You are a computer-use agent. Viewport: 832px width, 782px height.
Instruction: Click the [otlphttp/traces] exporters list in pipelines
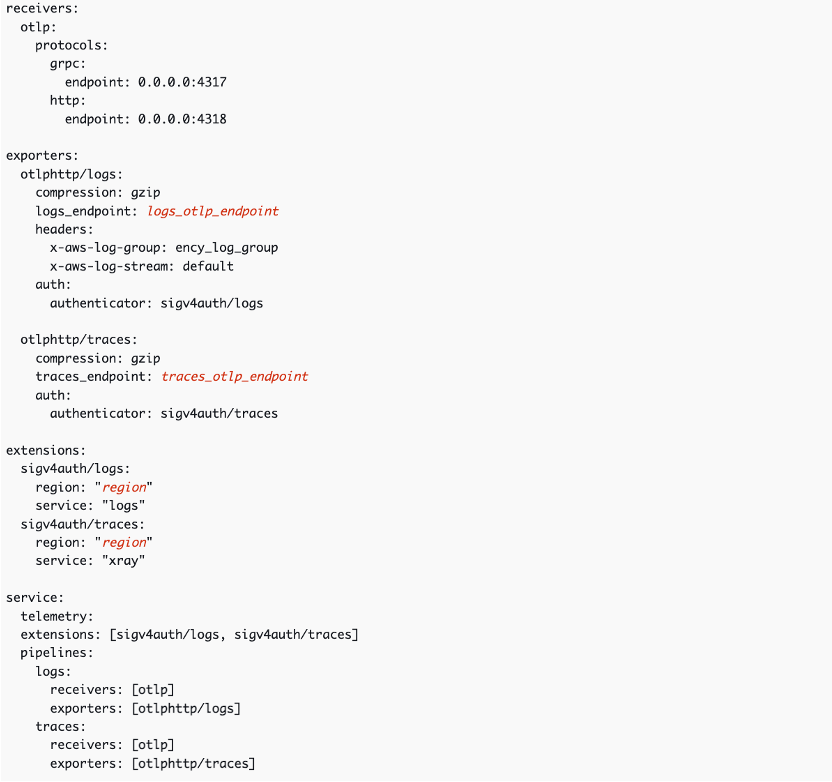[x=193, y=763]
